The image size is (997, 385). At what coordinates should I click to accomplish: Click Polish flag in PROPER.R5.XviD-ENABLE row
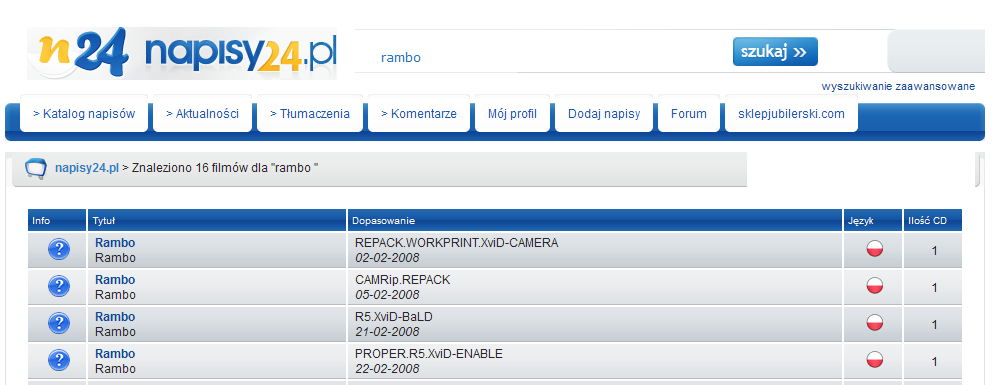(x=875, y=359)
